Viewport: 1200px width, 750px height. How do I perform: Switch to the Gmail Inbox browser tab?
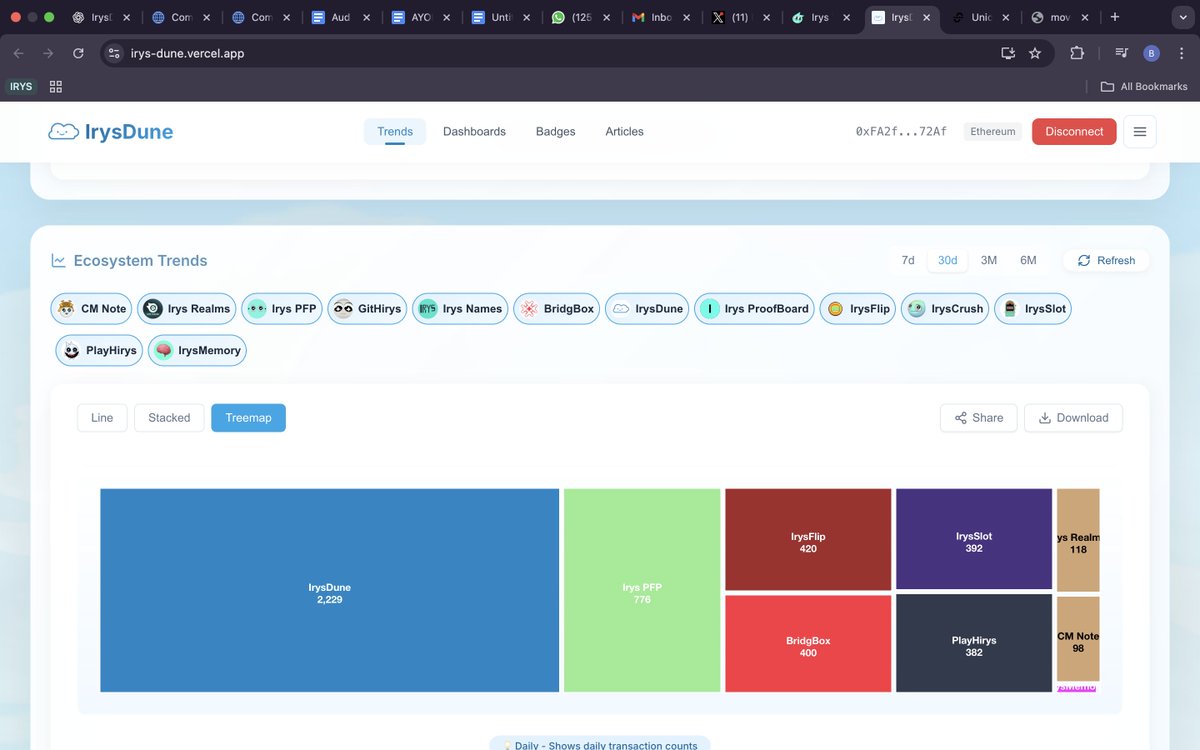click(x=661, y=17)
